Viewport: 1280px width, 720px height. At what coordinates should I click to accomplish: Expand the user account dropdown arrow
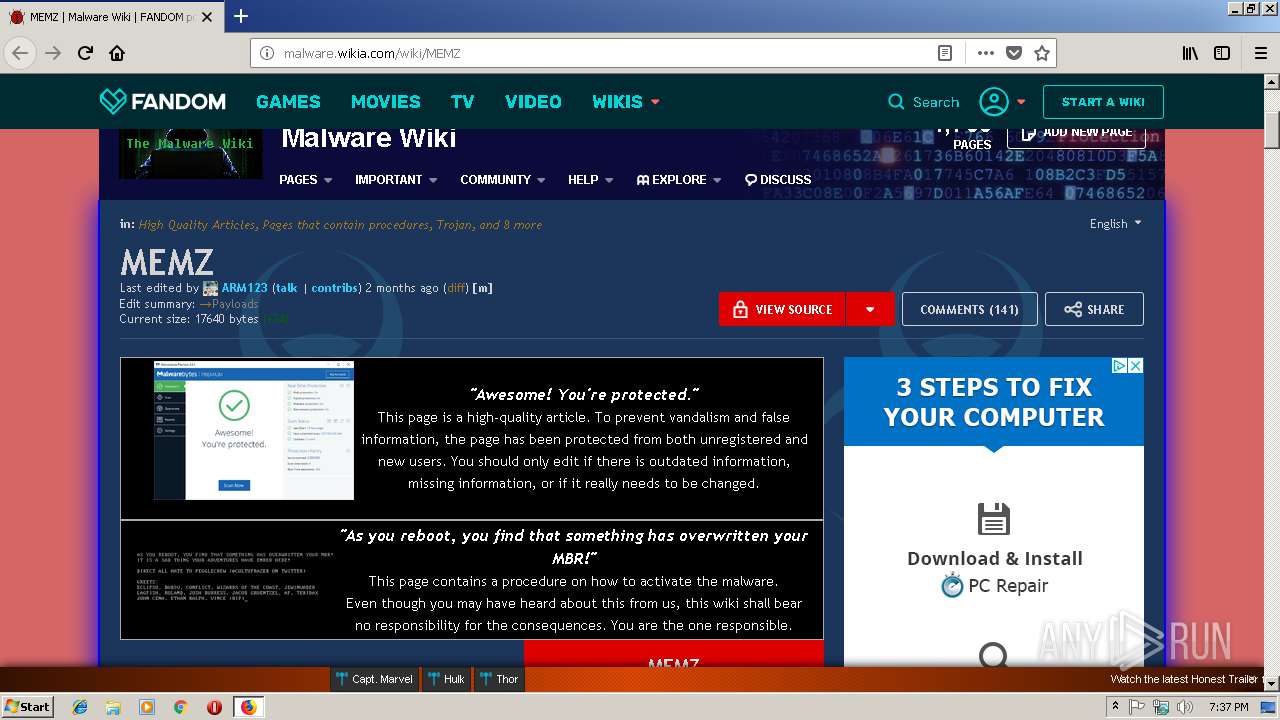click(x=1021, y=102)
